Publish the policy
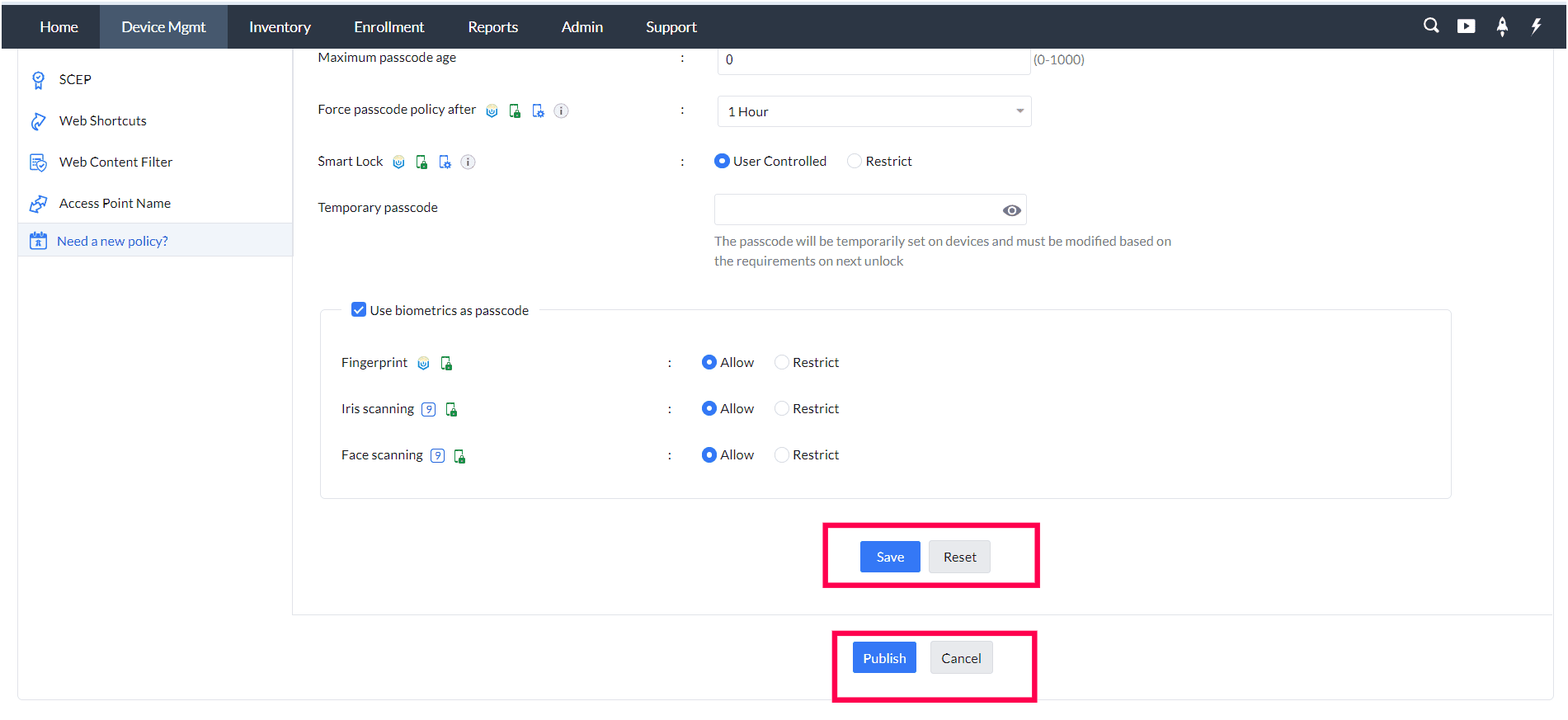 point(884,658)
